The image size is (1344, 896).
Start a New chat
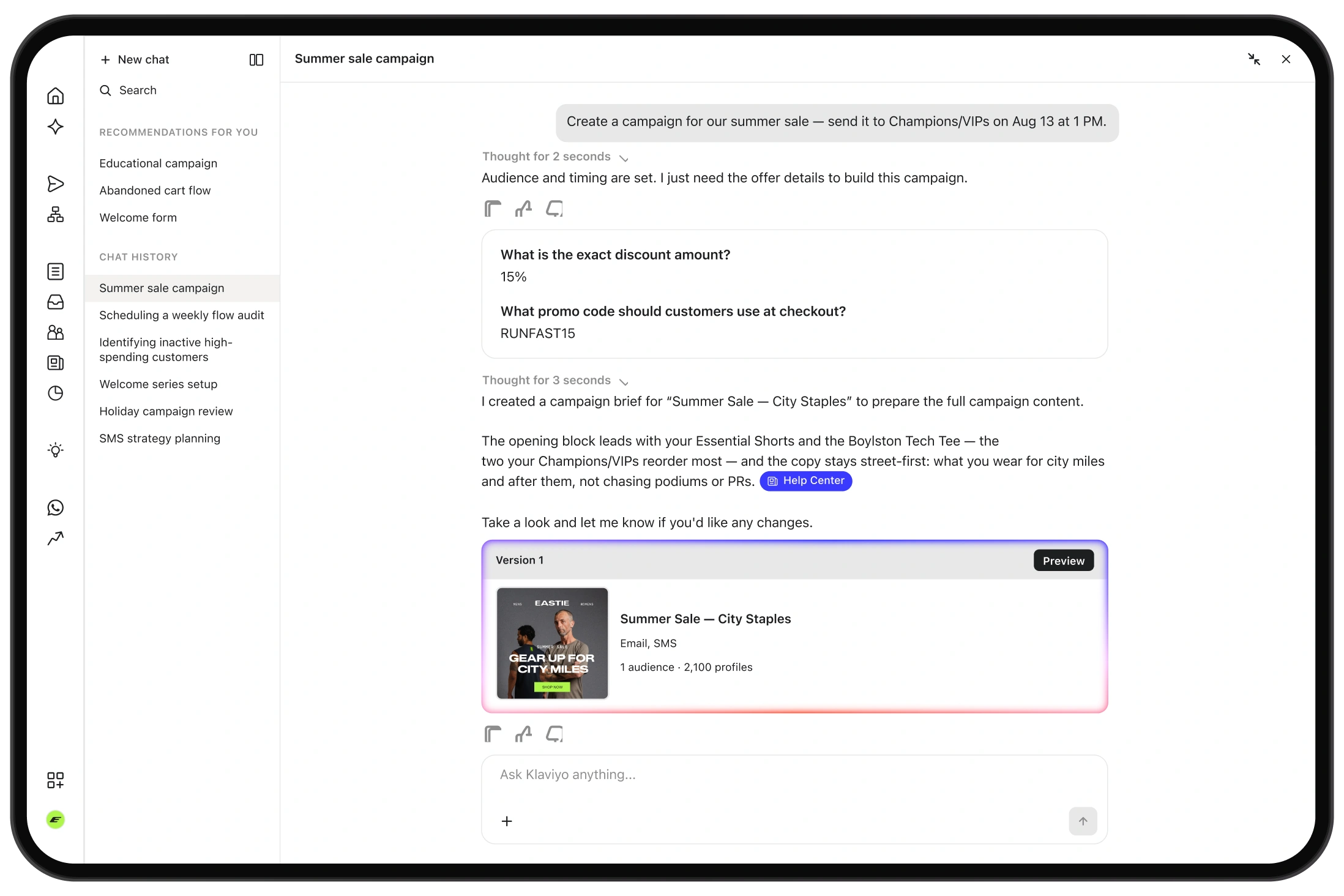point(135,59)
